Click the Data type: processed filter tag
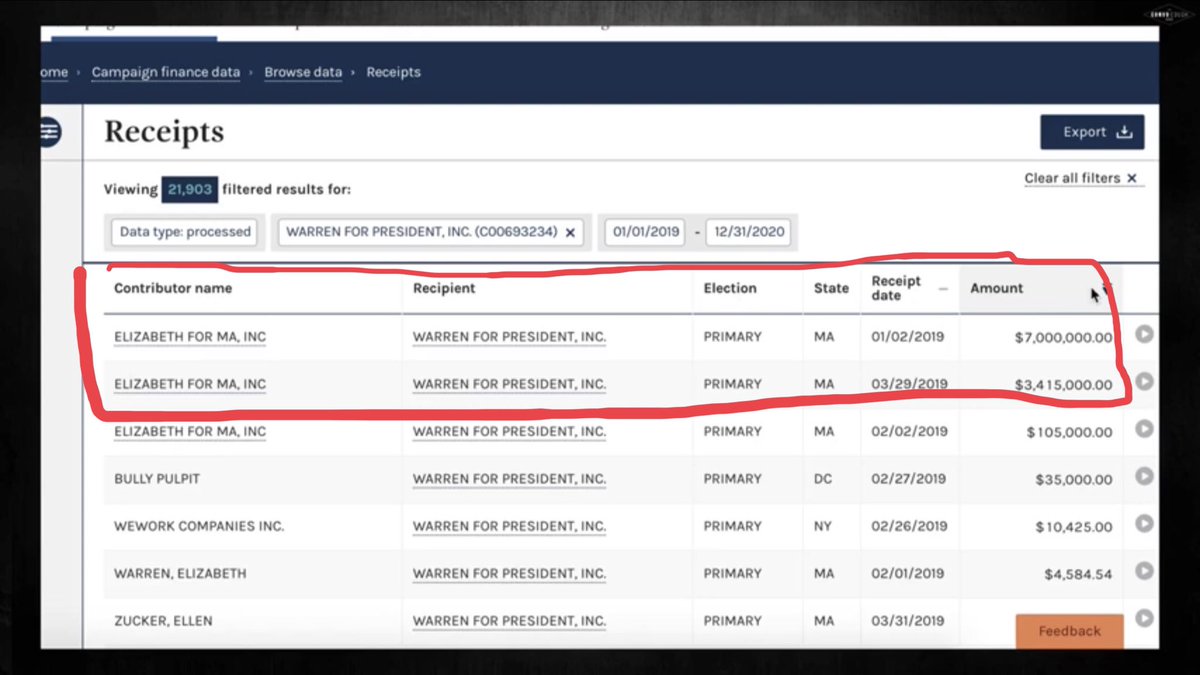Viewport: 1200px width, 675px height. (185, 232)
